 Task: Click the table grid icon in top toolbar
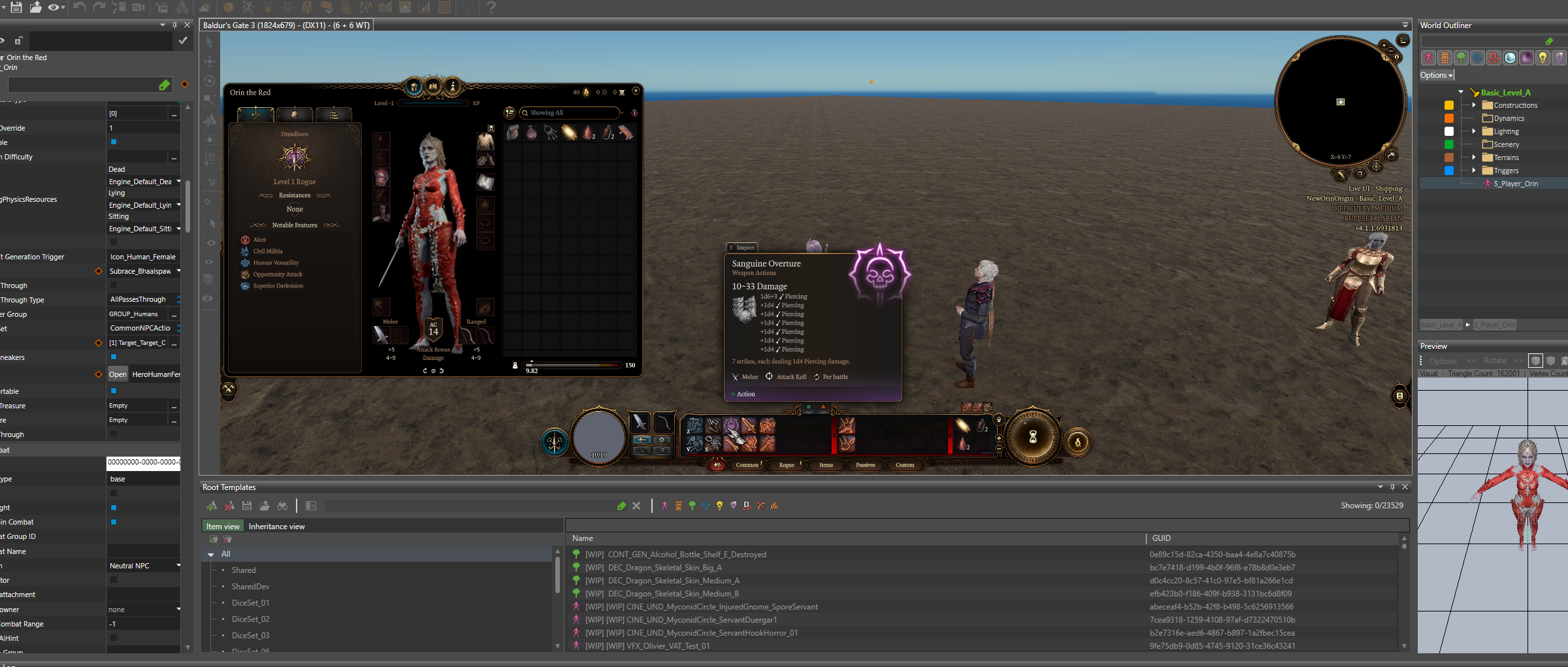[x=444, y=7]
